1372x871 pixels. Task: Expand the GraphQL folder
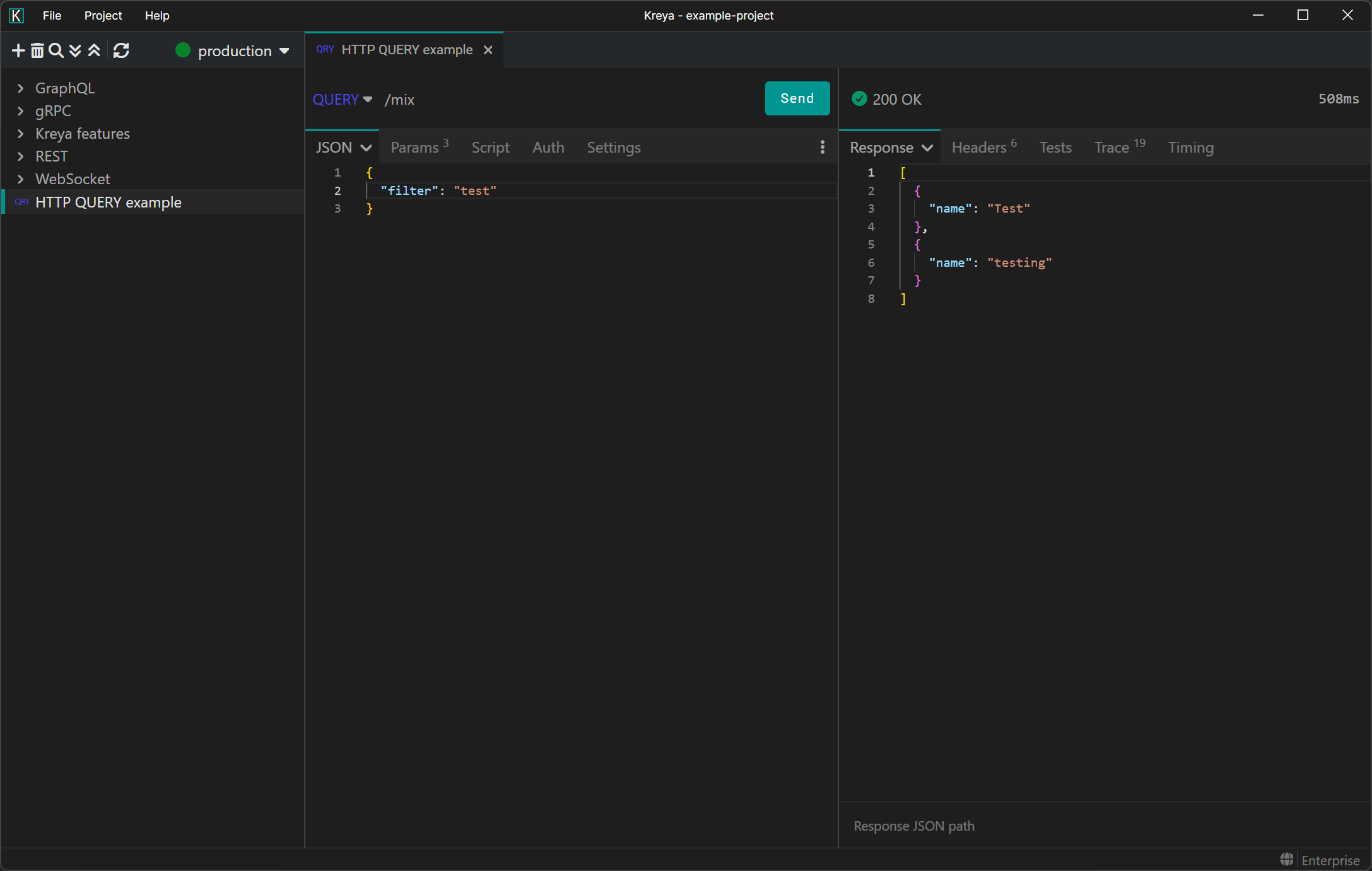tap(21, 88)
